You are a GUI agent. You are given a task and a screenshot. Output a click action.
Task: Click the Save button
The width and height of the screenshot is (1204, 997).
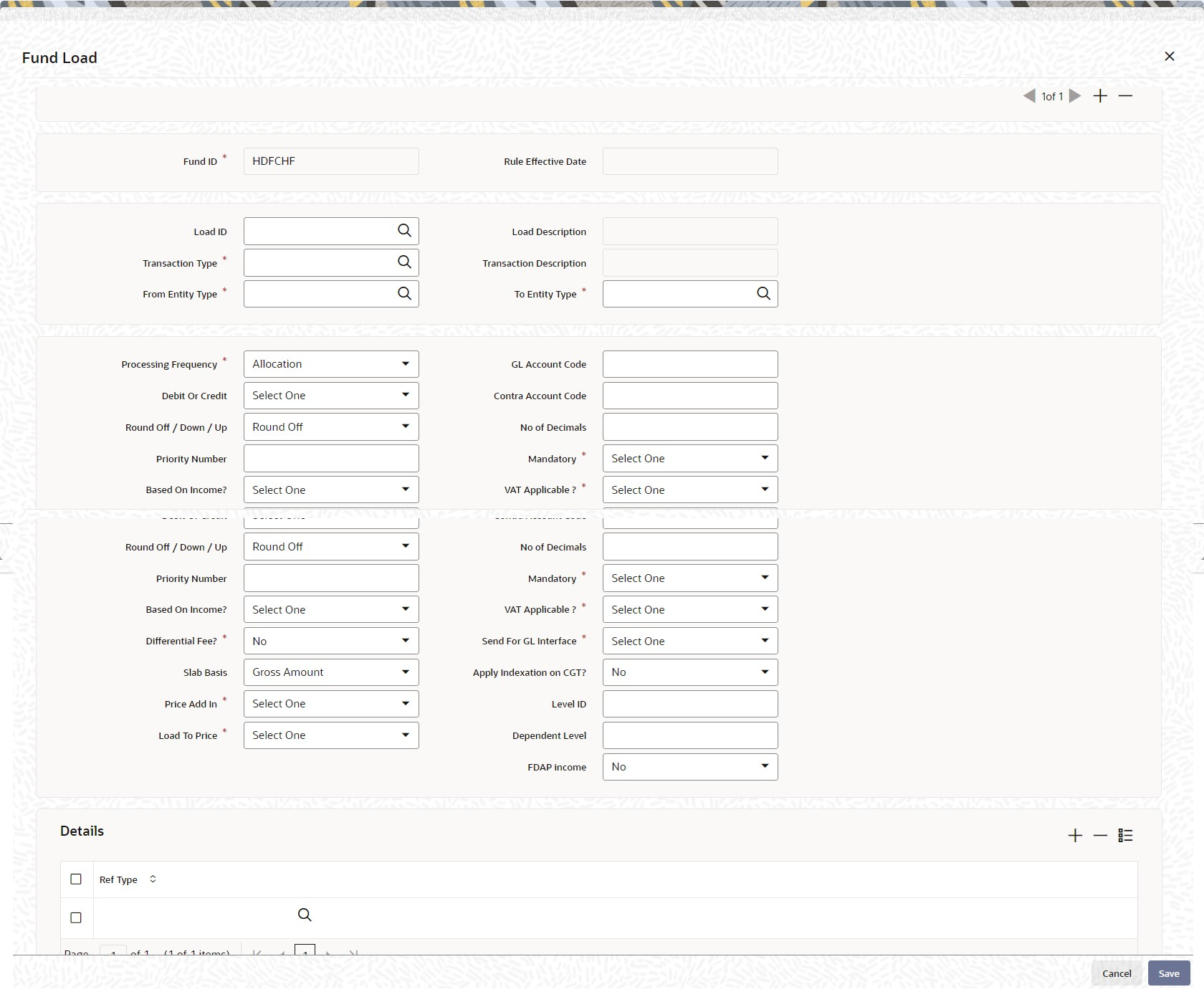(1169, 973)
